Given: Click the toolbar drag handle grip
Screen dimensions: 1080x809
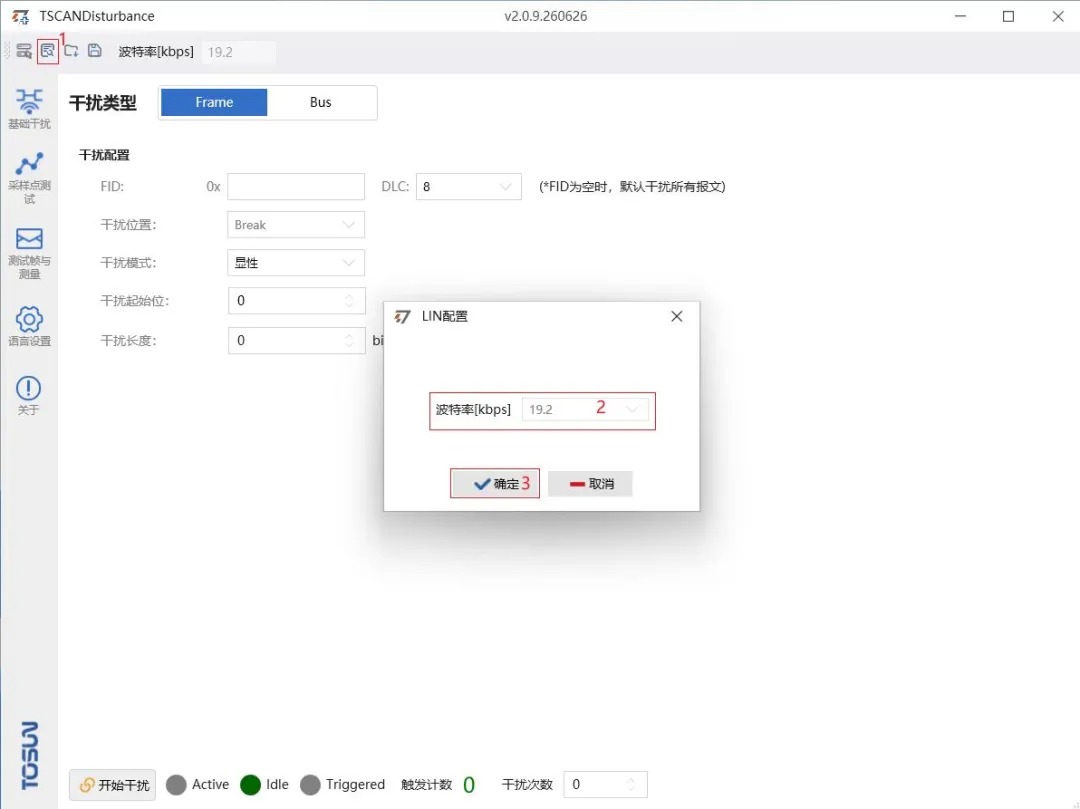Looking at the screenshot, I should (x=7, y=51).
